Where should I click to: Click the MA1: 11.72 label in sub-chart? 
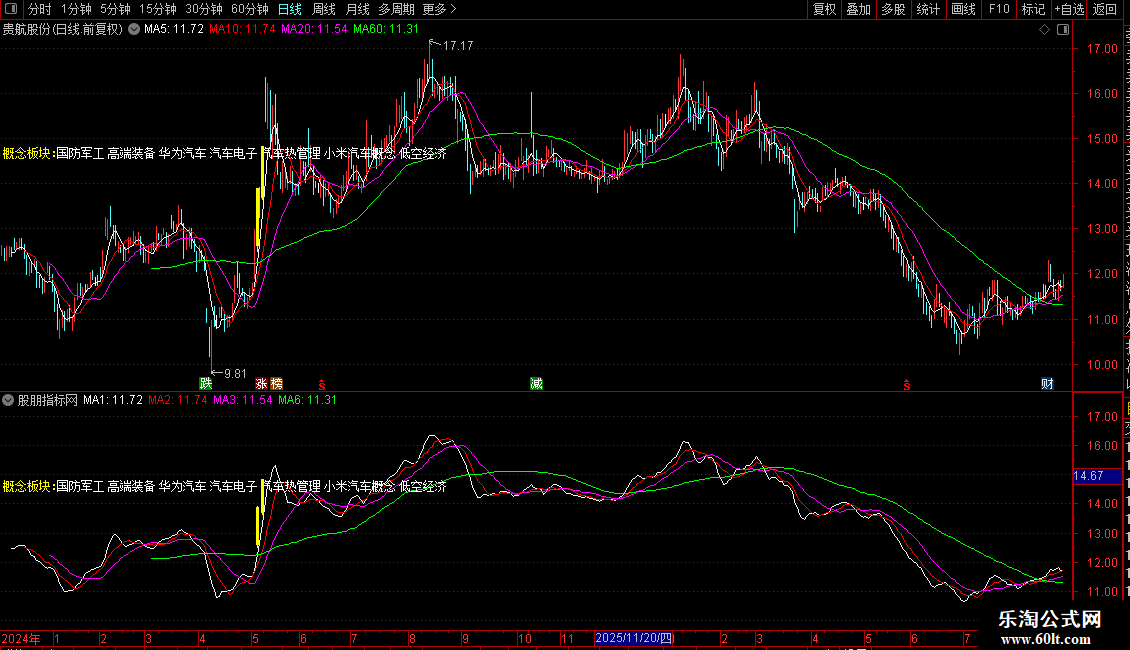tap(112, 400)
